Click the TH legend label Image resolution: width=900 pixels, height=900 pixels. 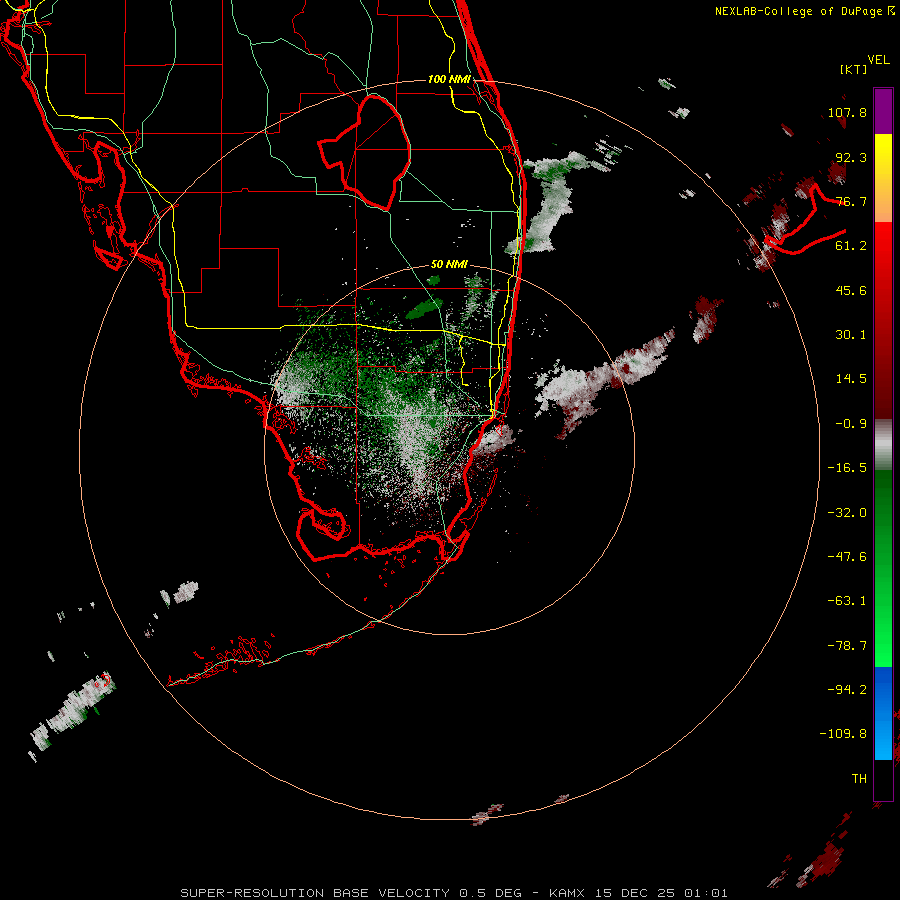(x=859, y=779)
